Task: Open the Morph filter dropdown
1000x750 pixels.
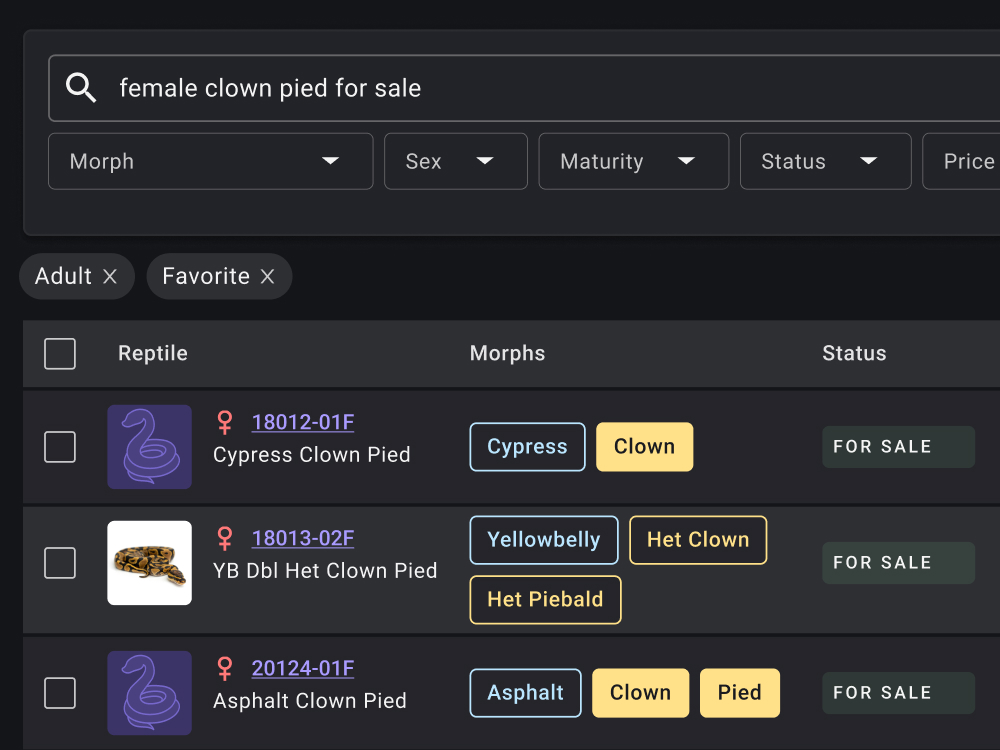Action: point(210,162)
